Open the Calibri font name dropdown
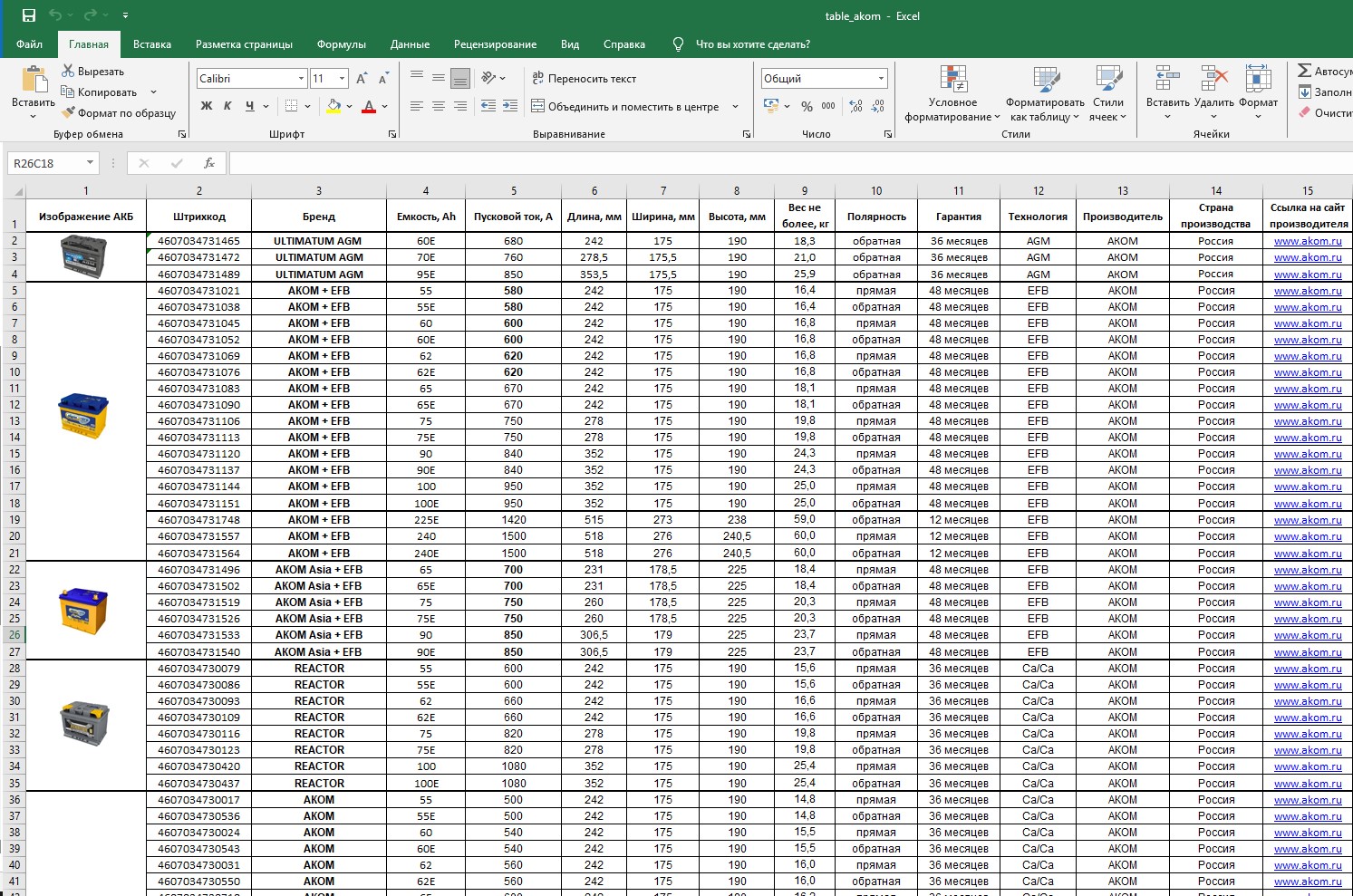 [x=301, y=79]
